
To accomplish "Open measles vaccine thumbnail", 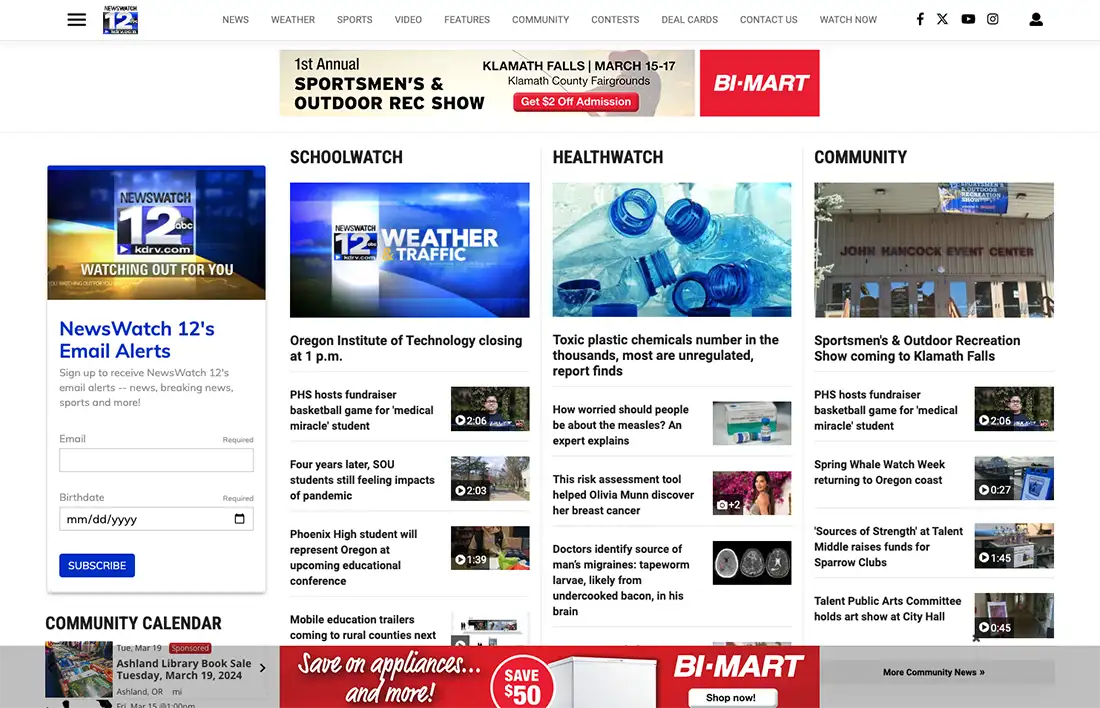I will pos(752,423).
